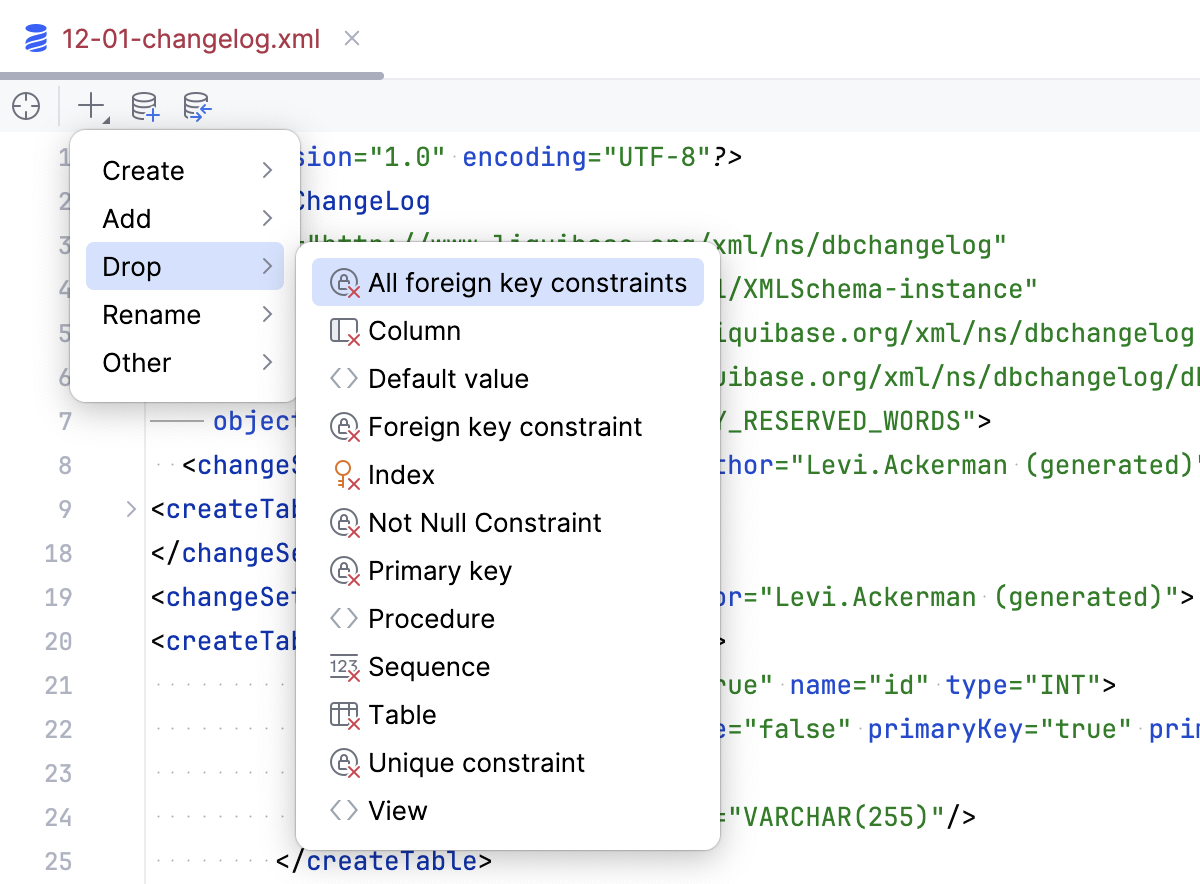
Task: Expand the Create submenu
Action: click(x=160, y=170)
